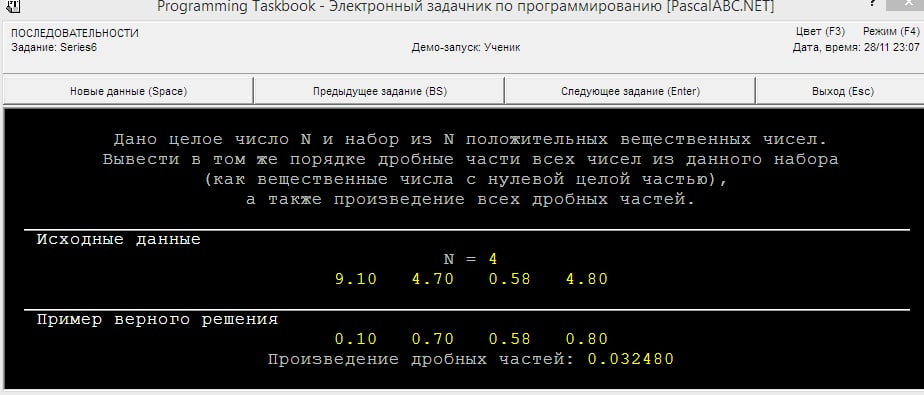Select the input value 4.80
The height and width of the screenshot is (395, 924).
point(587,279)
